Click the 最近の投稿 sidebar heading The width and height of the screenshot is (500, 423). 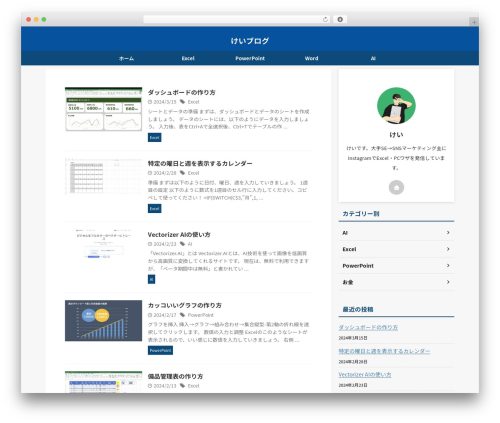[358, 309]
